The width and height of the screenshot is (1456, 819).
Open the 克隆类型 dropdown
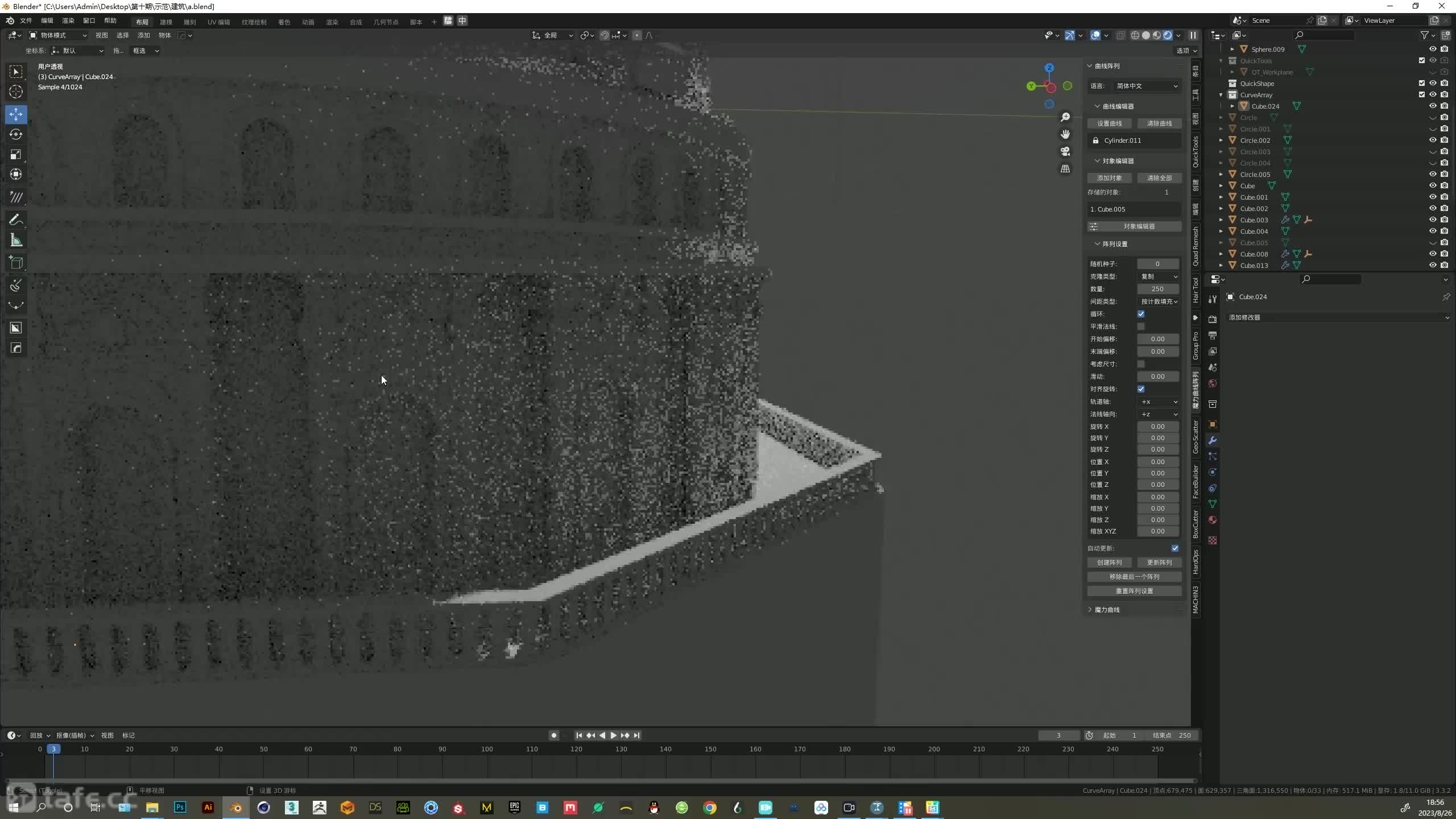tap(1159, 276)
